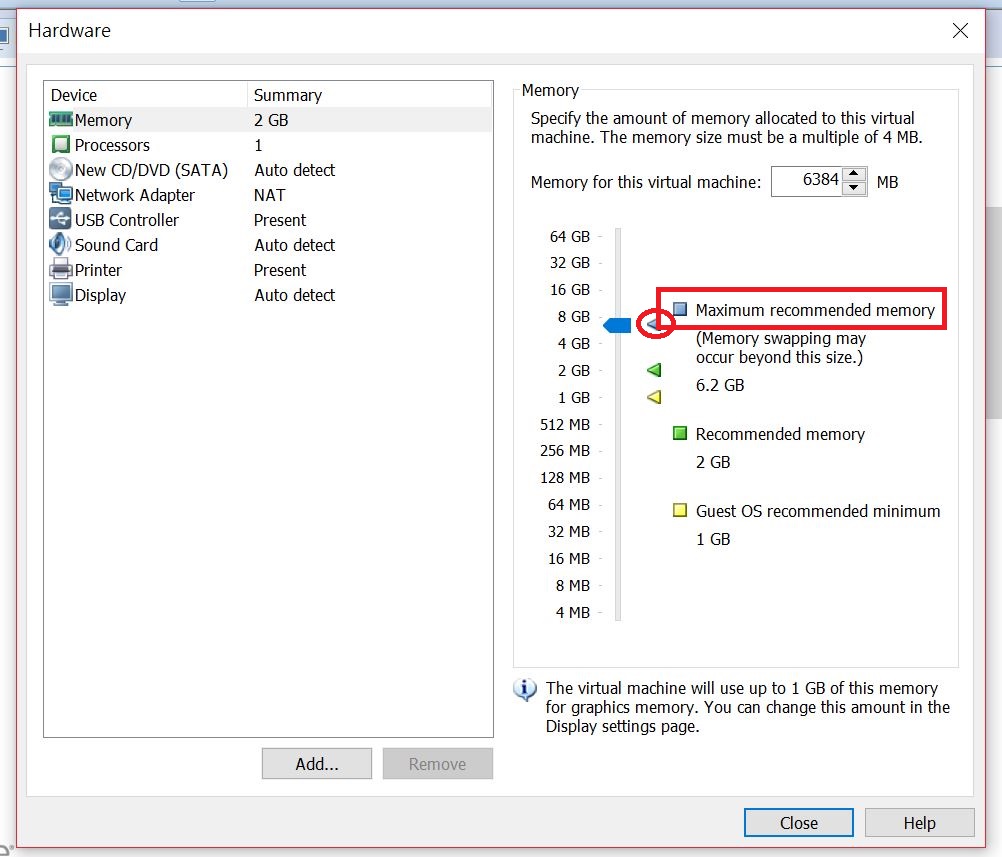1002x857 pixels.
Task: Select the Network Adapter row
Action: click(269, 194)
